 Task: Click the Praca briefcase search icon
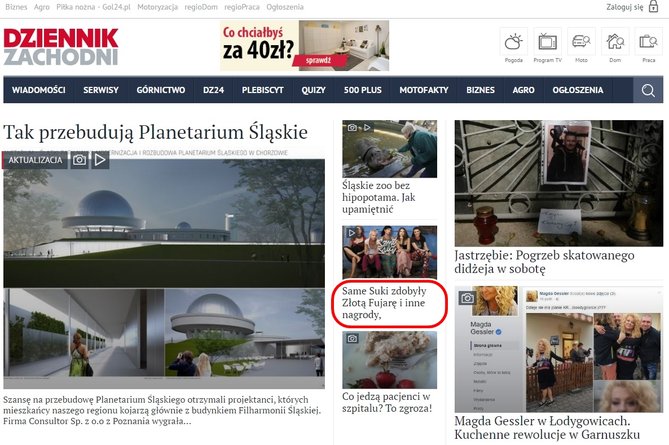click(649, 42)
